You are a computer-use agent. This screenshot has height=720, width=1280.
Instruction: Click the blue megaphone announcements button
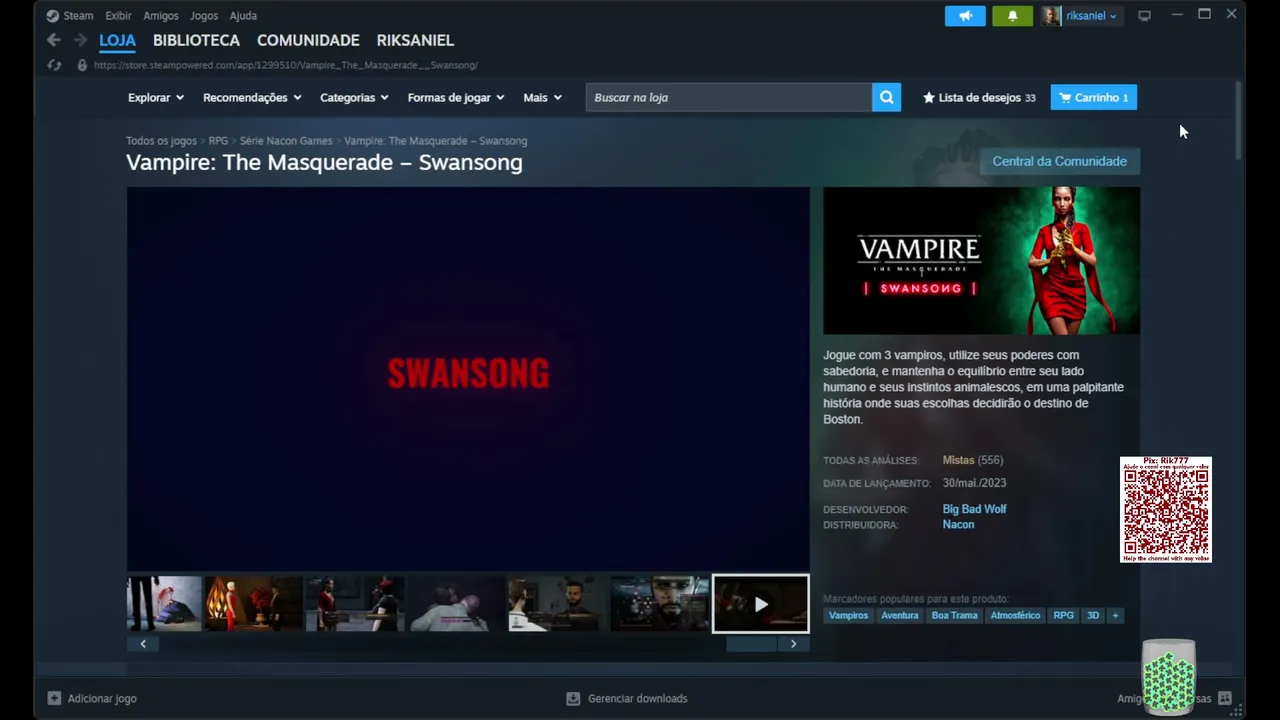pos(965,16)
